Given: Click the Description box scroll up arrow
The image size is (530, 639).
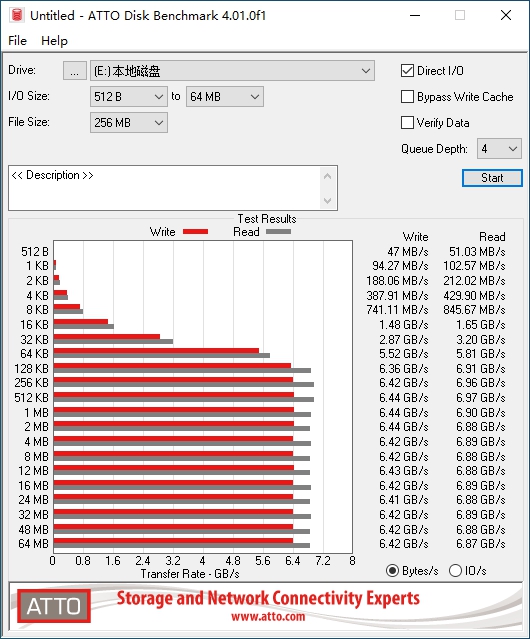Looking at the screenshot, I should point(328,176).
